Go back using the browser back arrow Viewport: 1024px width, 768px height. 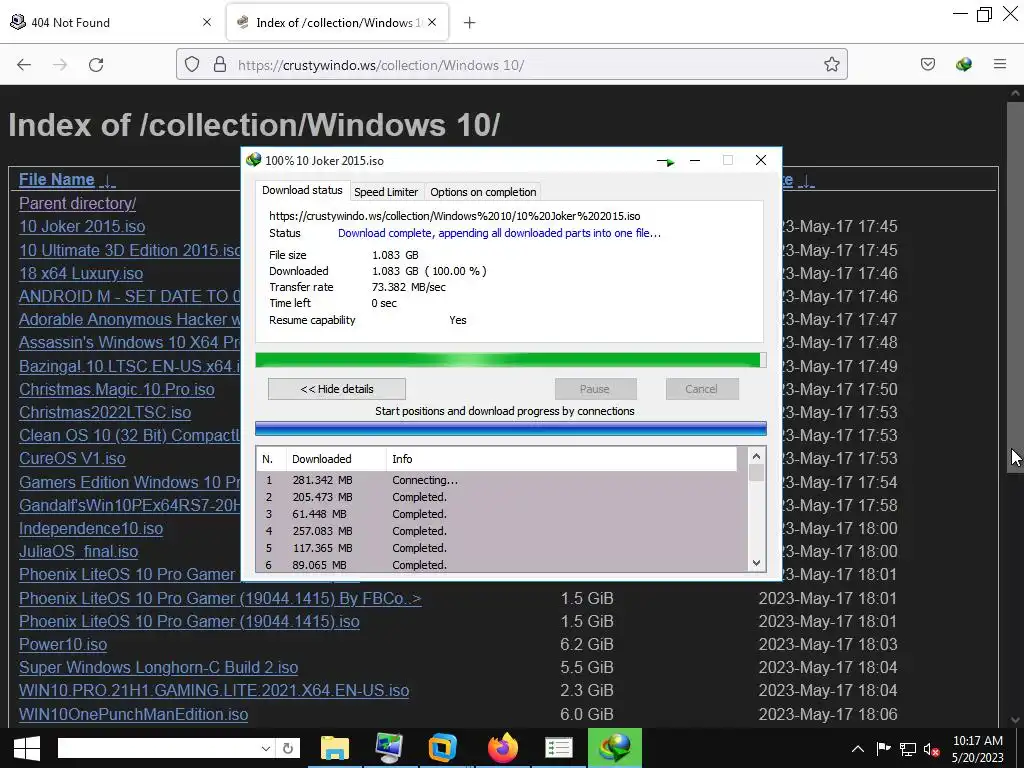[x=24, y=65]
